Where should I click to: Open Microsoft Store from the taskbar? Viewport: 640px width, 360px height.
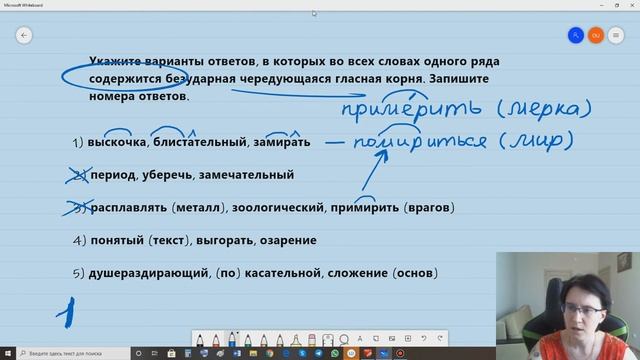tap(171, 353)
